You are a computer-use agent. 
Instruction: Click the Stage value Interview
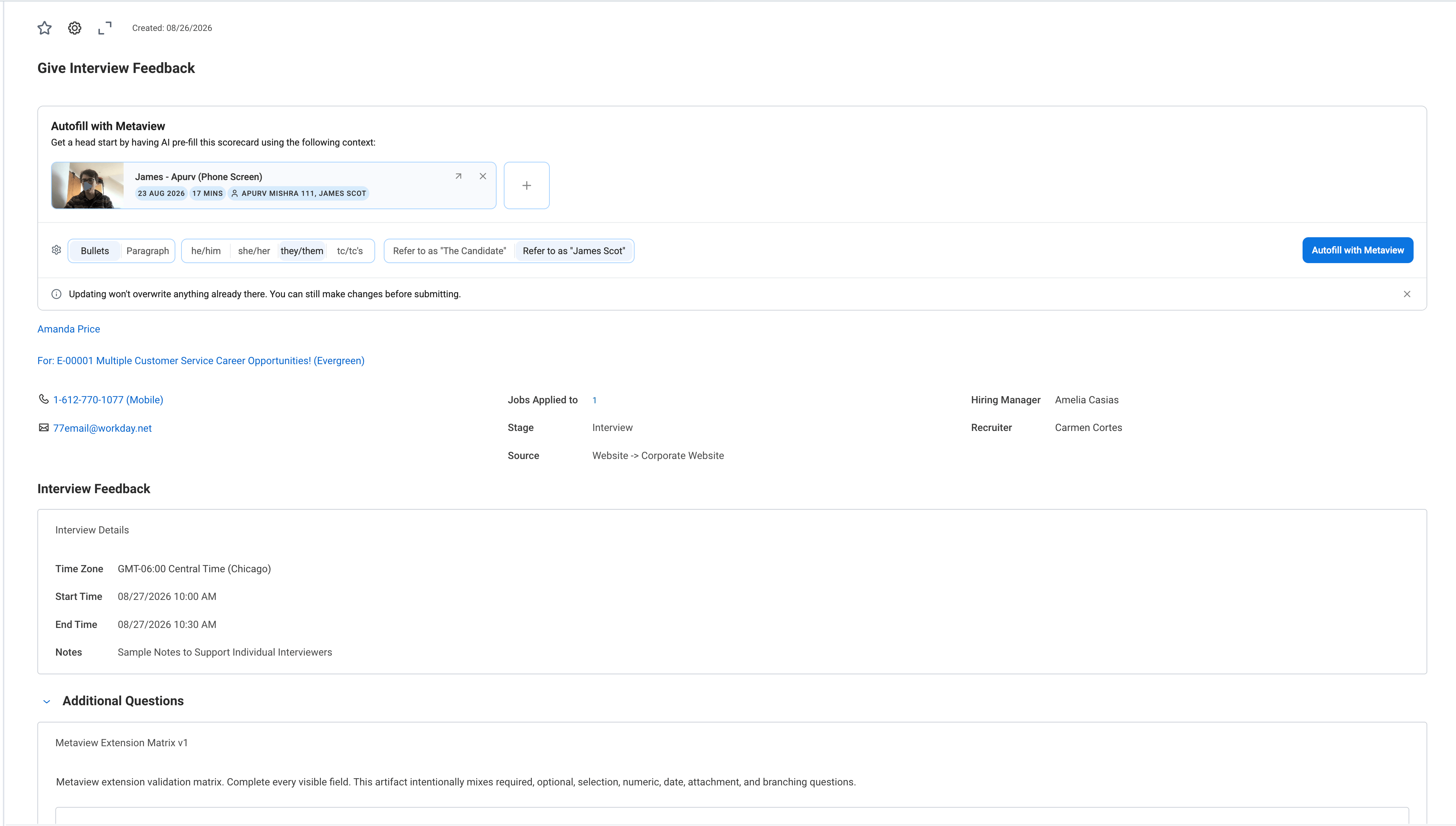[x=612, y=428]
